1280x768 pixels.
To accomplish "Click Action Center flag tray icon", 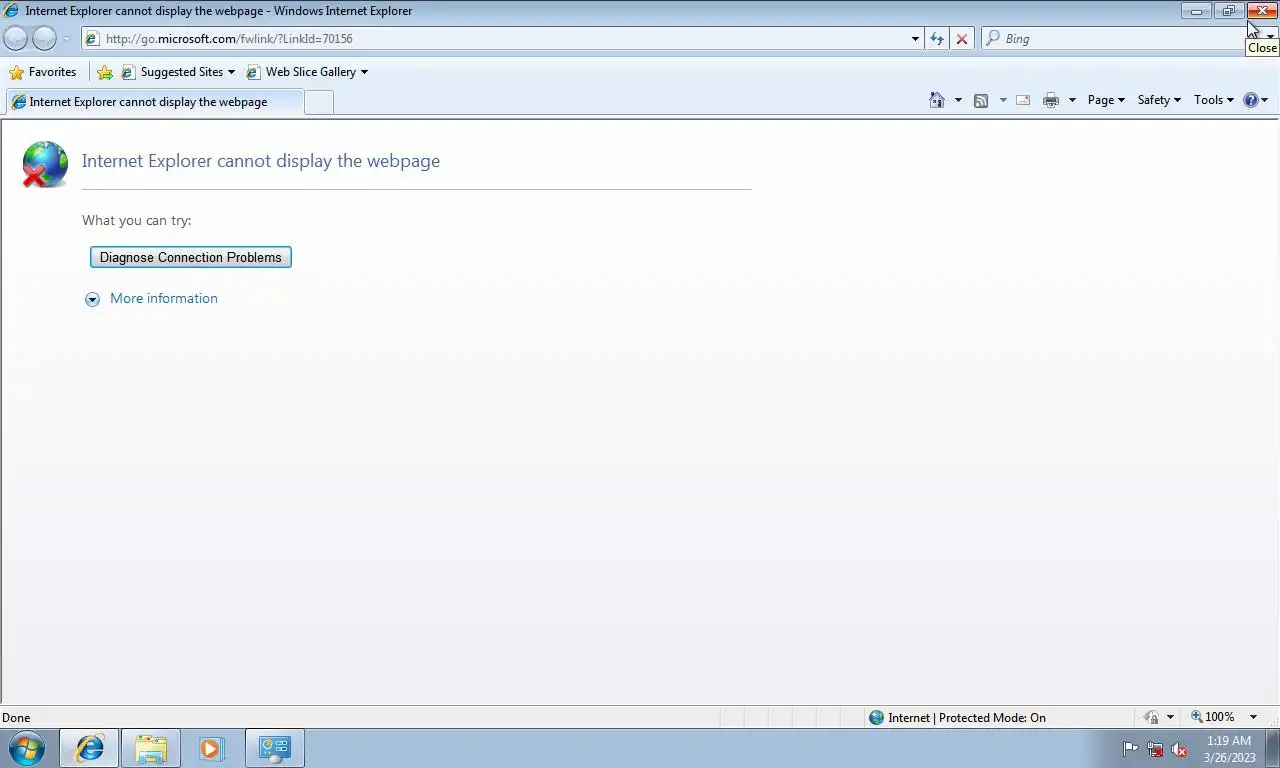I will pyautogui.click(x=1130, y=749).
